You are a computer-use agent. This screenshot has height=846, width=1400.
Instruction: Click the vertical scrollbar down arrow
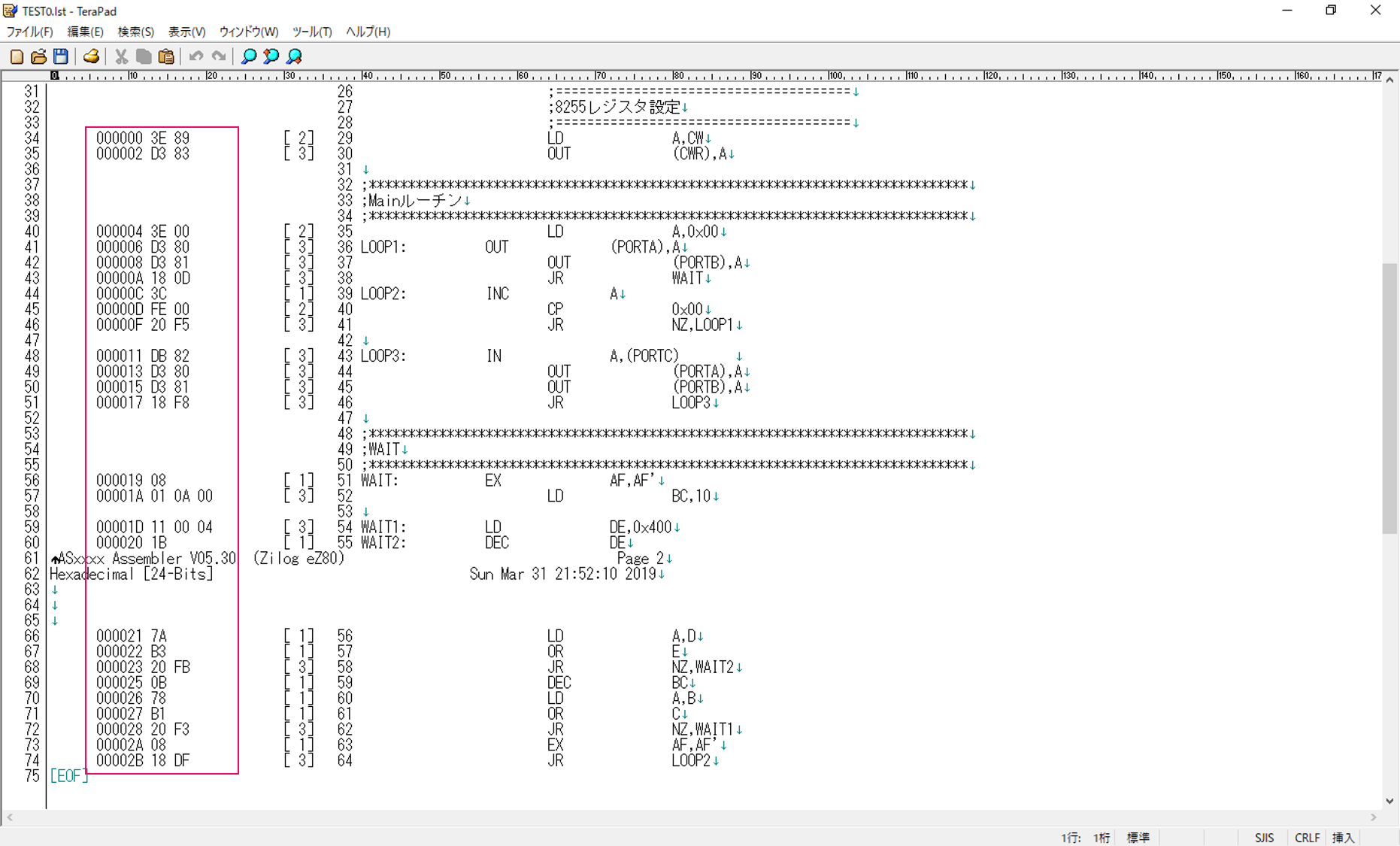[1390, 802]
